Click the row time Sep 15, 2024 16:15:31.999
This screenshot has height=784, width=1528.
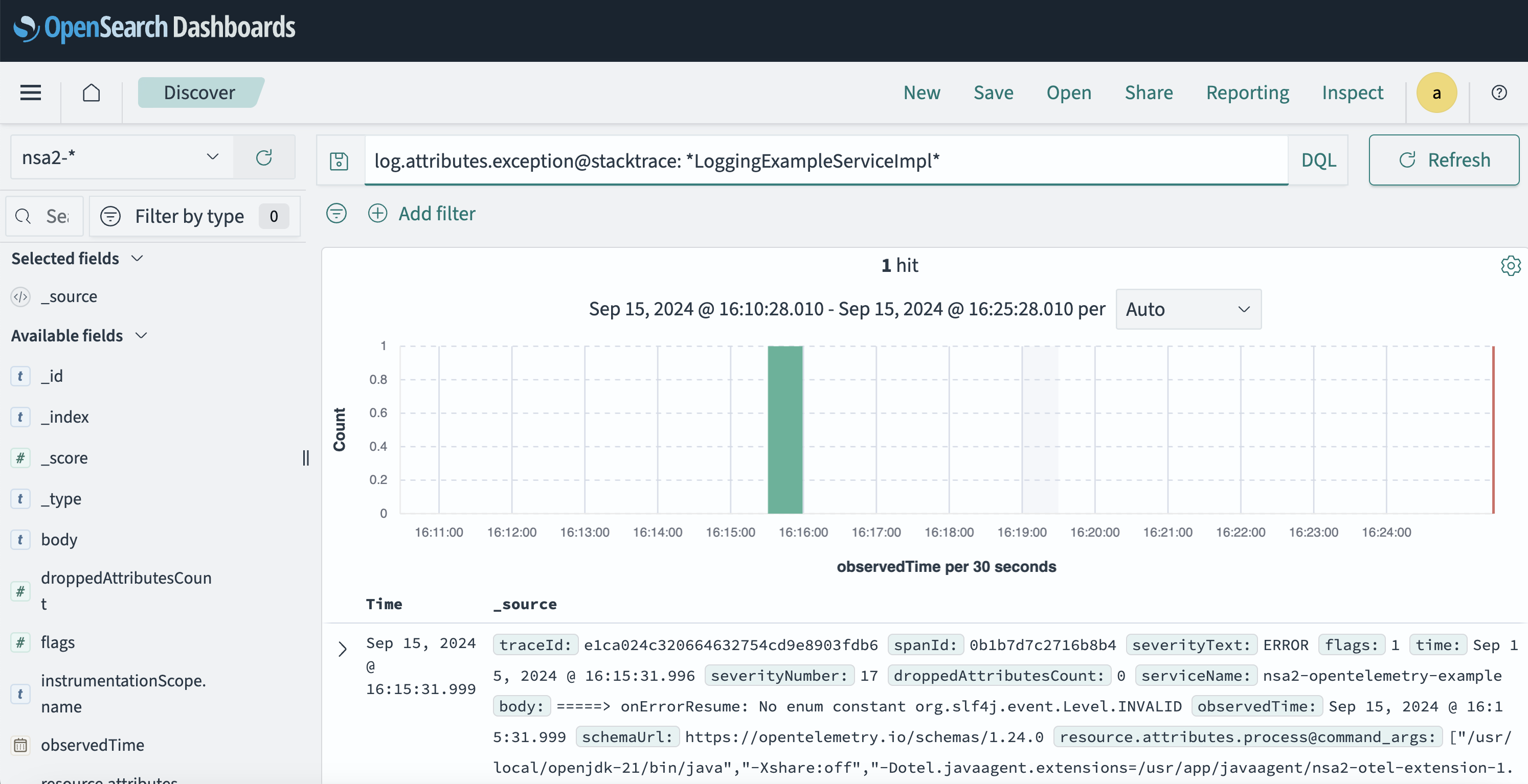click(x=420, y=666)
